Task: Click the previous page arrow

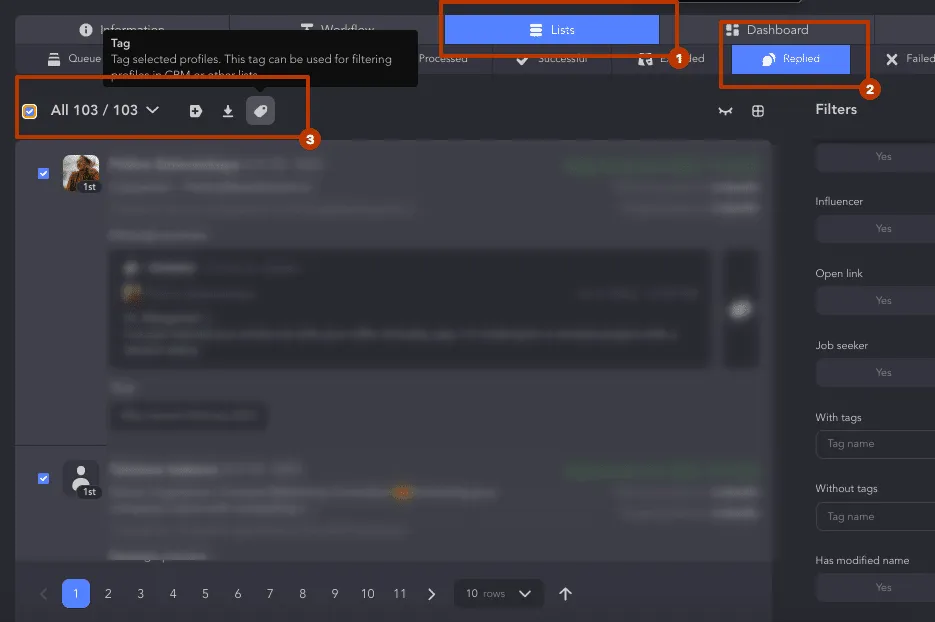Action: [x=44, y=594]
